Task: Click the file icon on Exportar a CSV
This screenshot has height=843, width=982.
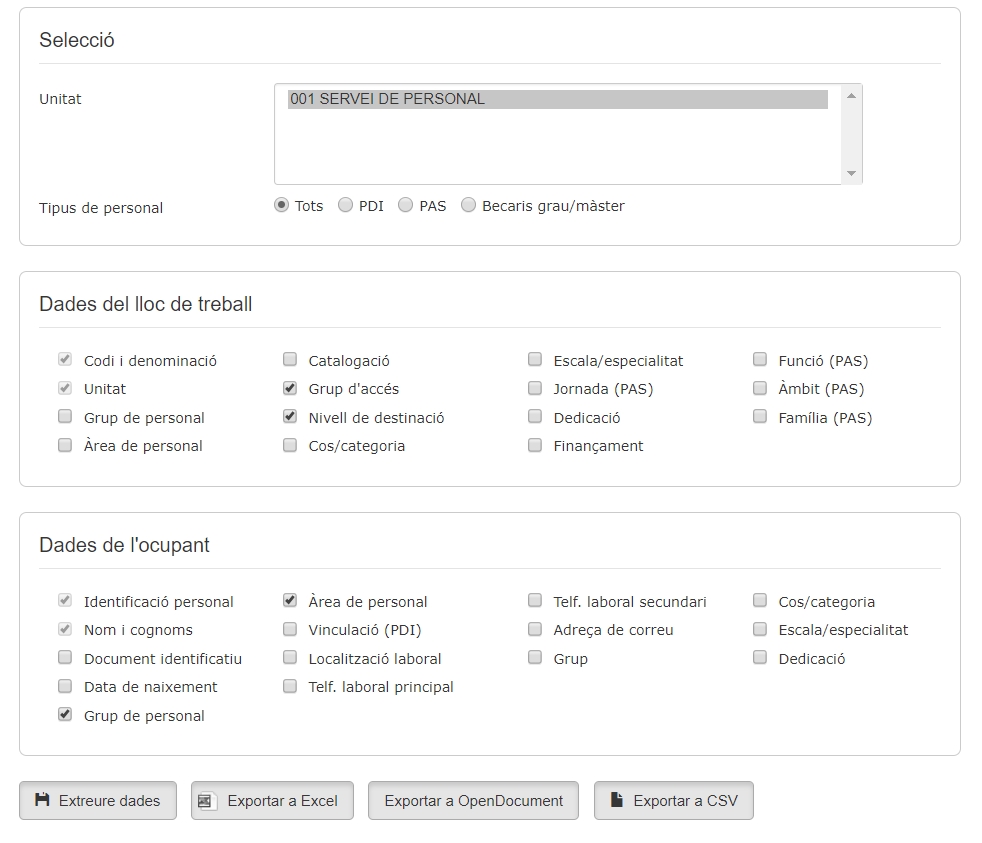Action: [x=617, y=800]
